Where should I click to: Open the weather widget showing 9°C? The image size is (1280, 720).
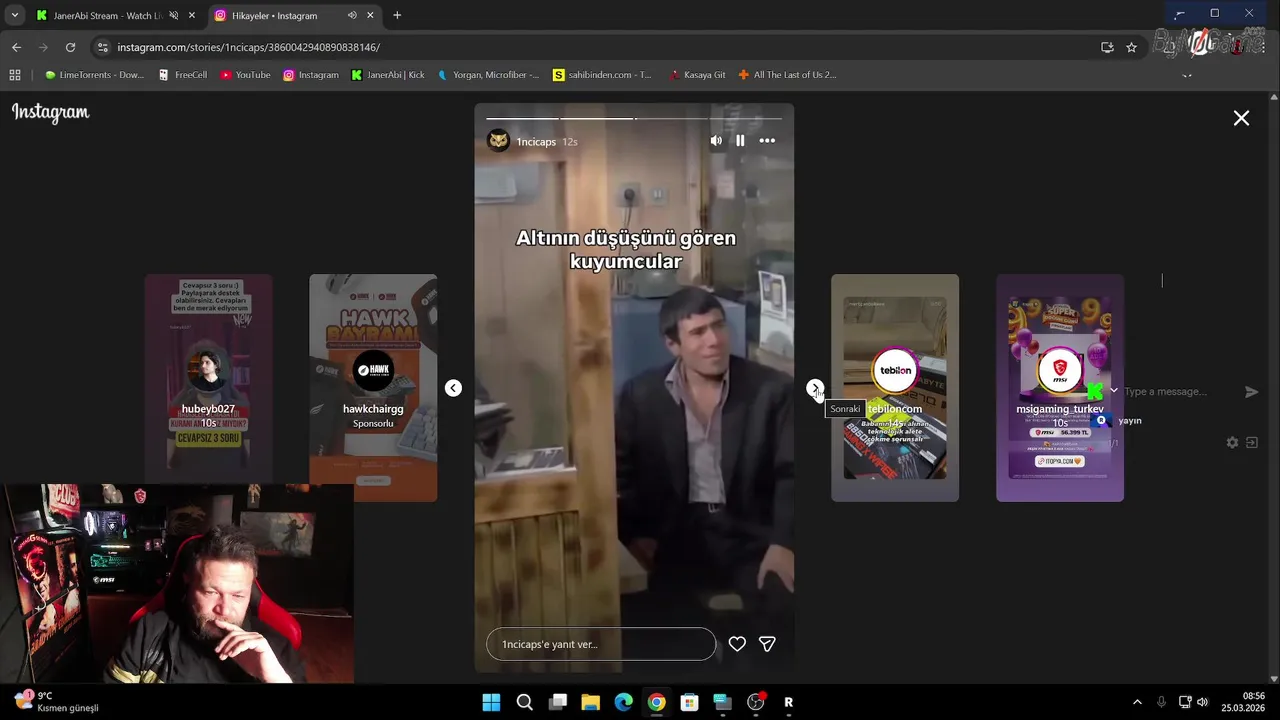[57, 701]
